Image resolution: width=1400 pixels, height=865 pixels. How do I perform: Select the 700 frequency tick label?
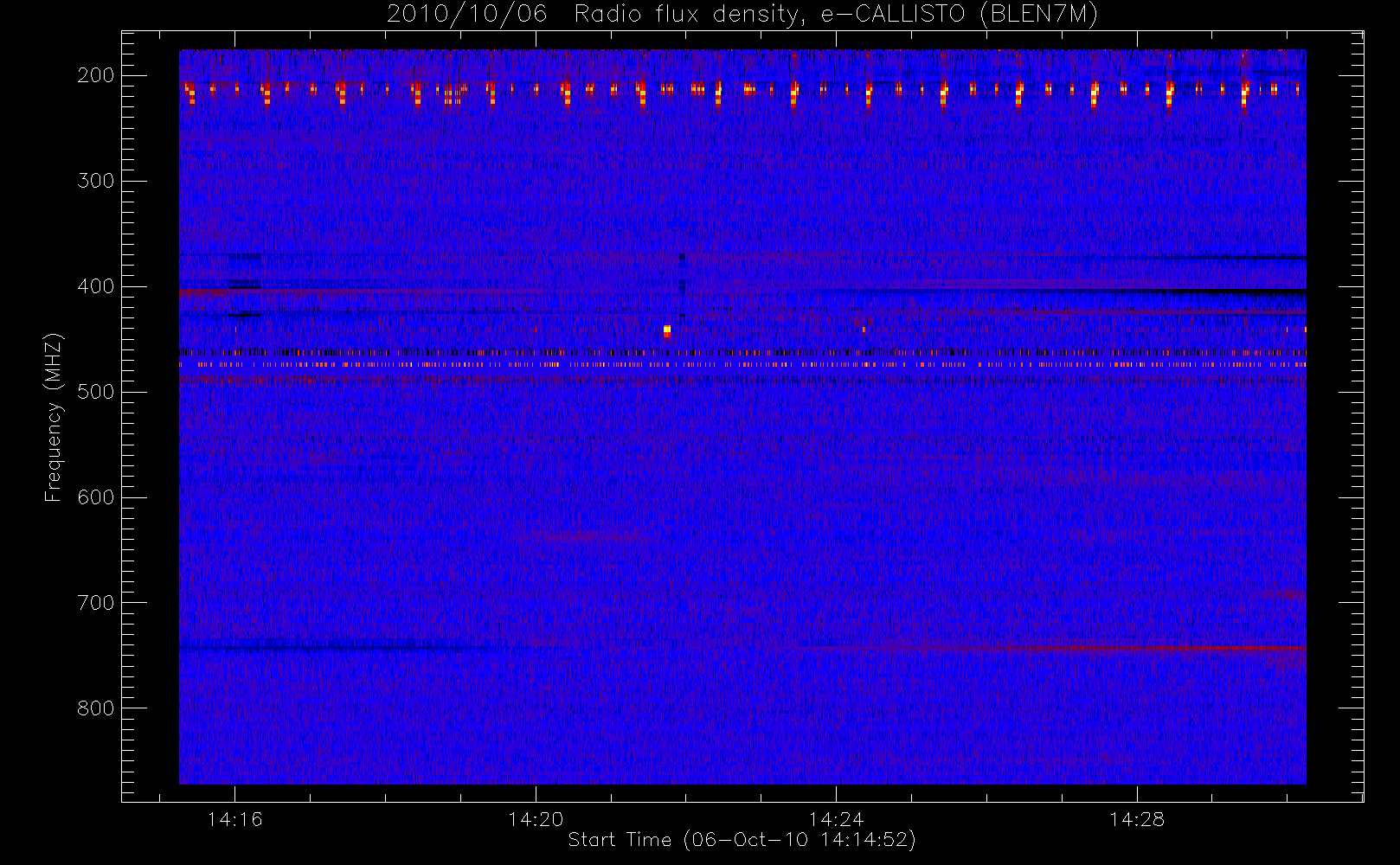click(x=95, y=603)
